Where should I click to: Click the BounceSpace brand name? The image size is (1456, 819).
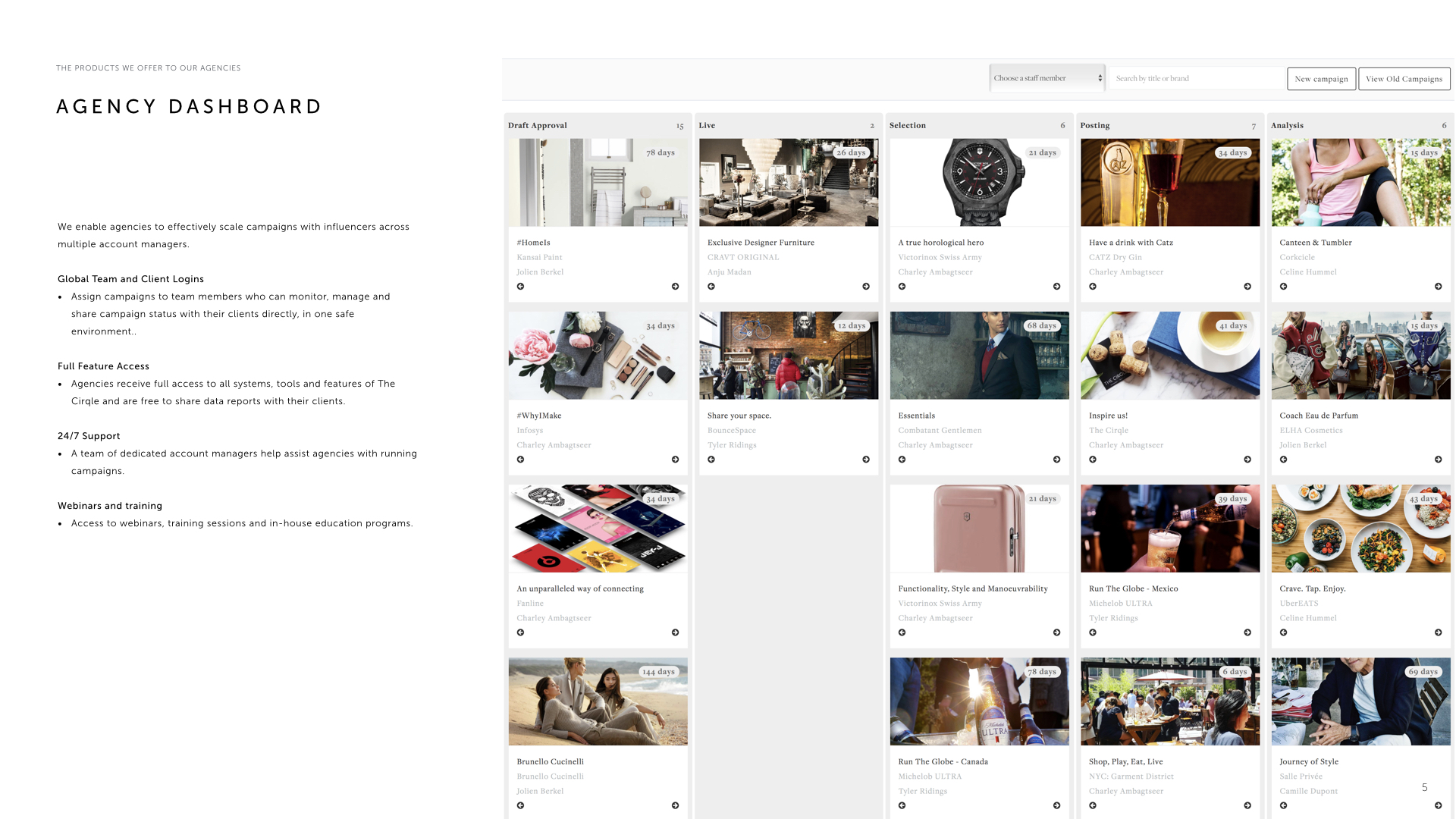click(x=731, y=430)
